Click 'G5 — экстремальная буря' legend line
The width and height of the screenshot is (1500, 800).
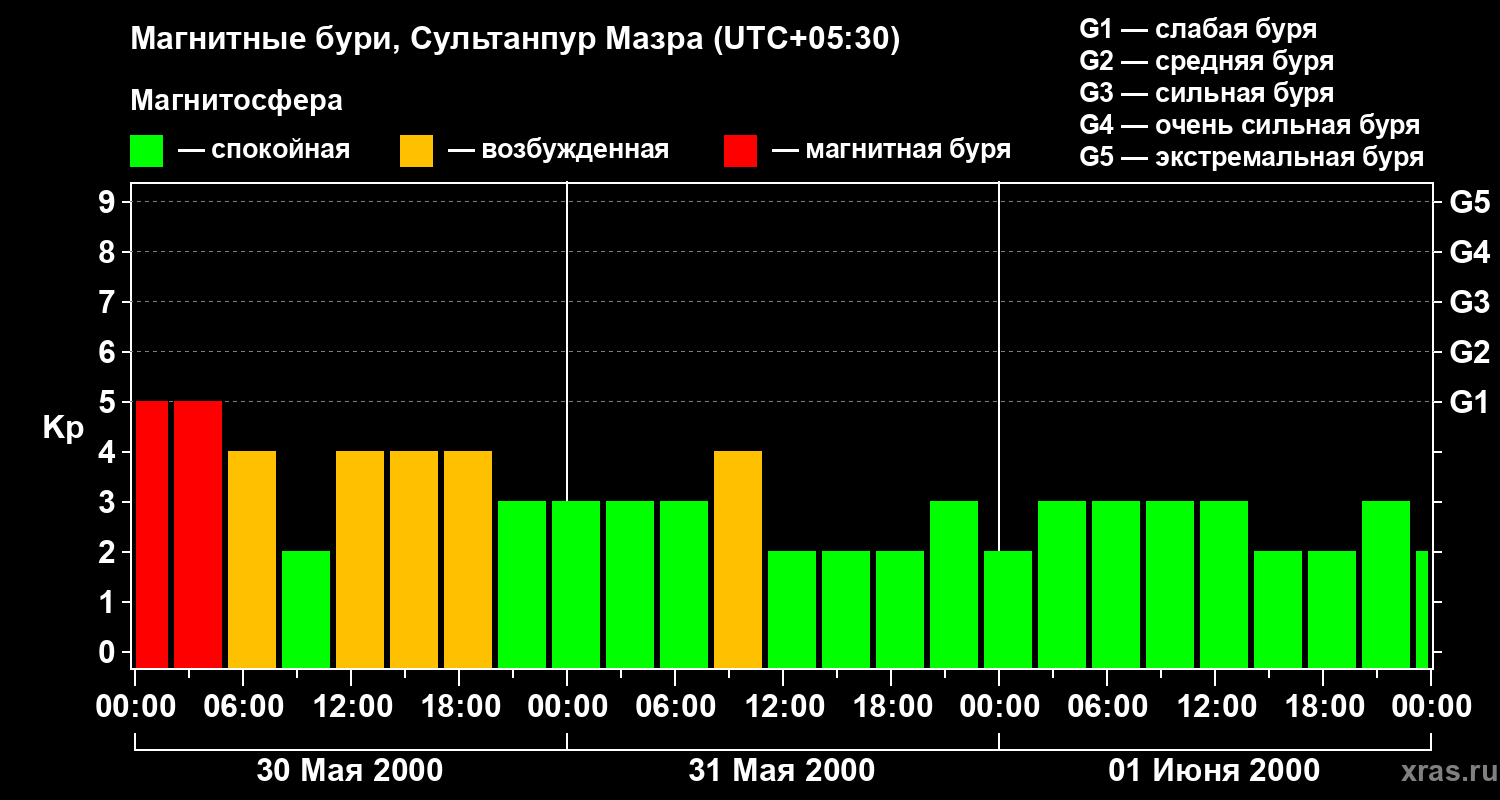click(x=1252, y=157)
